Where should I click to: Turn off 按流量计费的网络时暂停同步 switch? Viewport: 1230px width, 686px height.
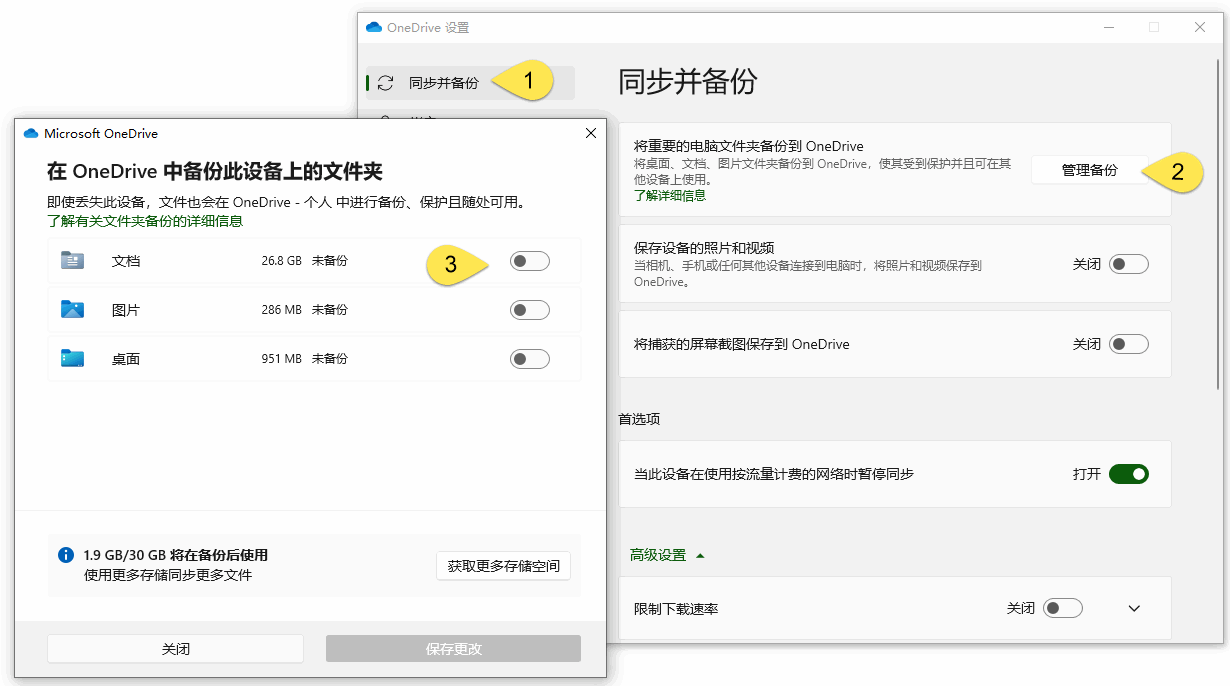click(x=1129, y=474)
